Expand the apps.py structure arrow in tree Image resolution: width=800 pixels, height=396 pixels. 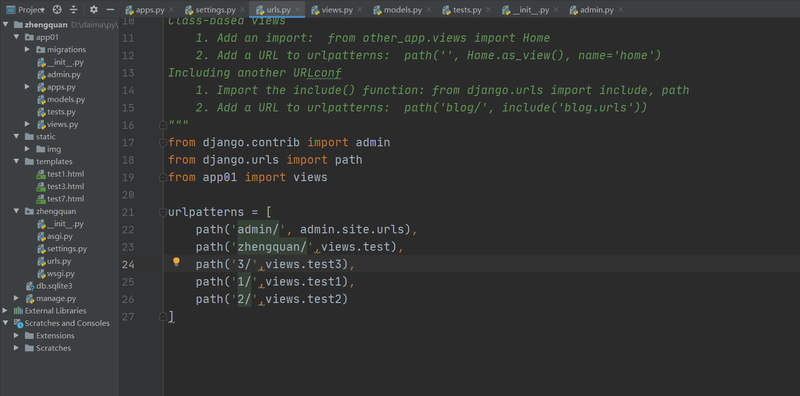click(x=28, y=87)
